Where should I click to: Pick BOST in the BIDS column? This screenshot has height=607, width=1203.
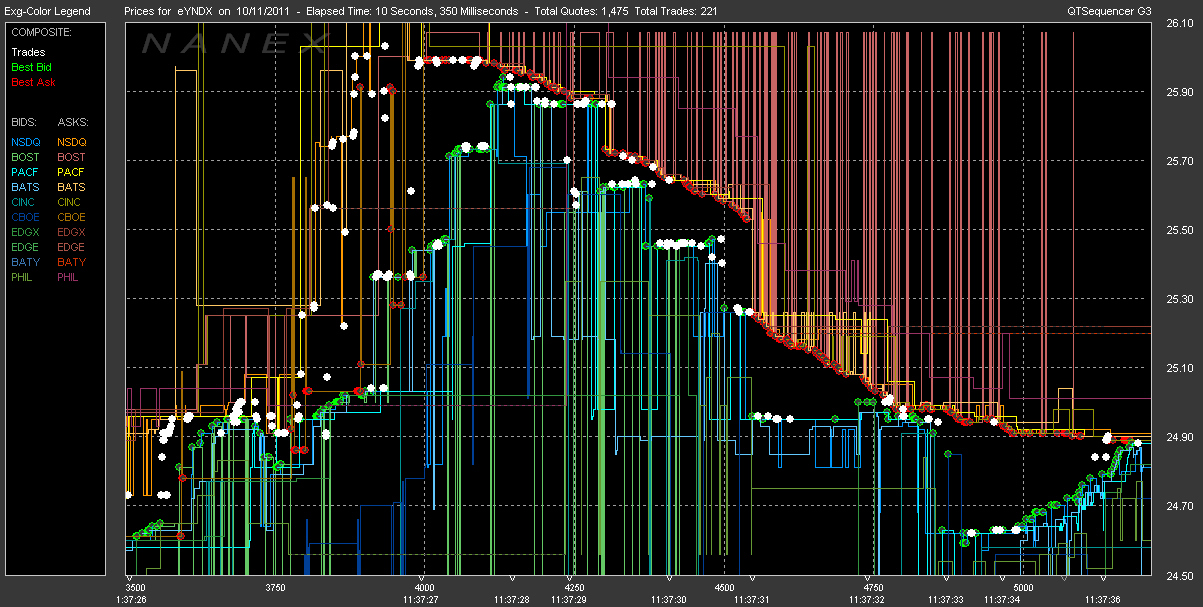point(25,157)
